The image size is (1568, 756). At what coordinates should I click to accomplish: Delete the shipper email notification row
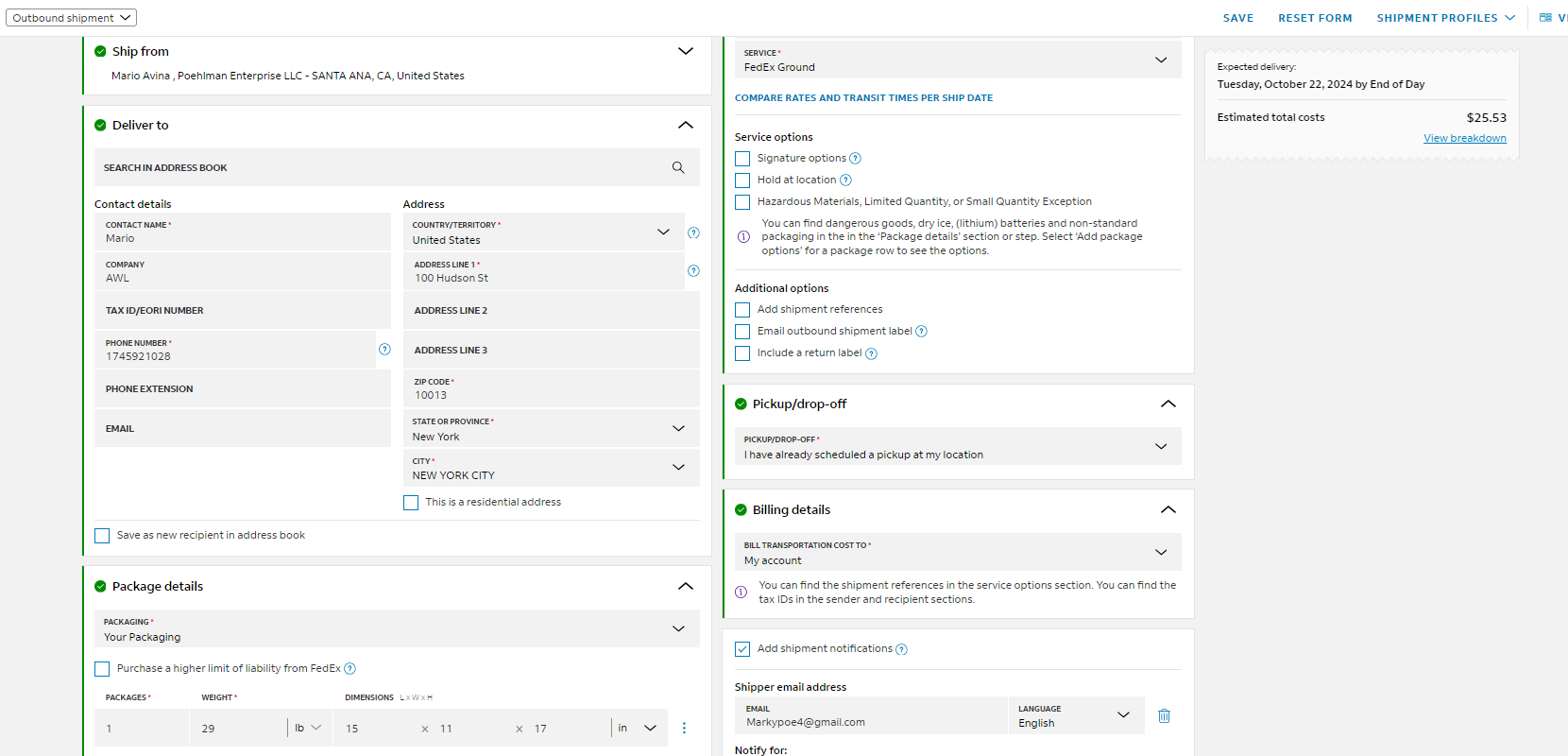coord(1164,715)
